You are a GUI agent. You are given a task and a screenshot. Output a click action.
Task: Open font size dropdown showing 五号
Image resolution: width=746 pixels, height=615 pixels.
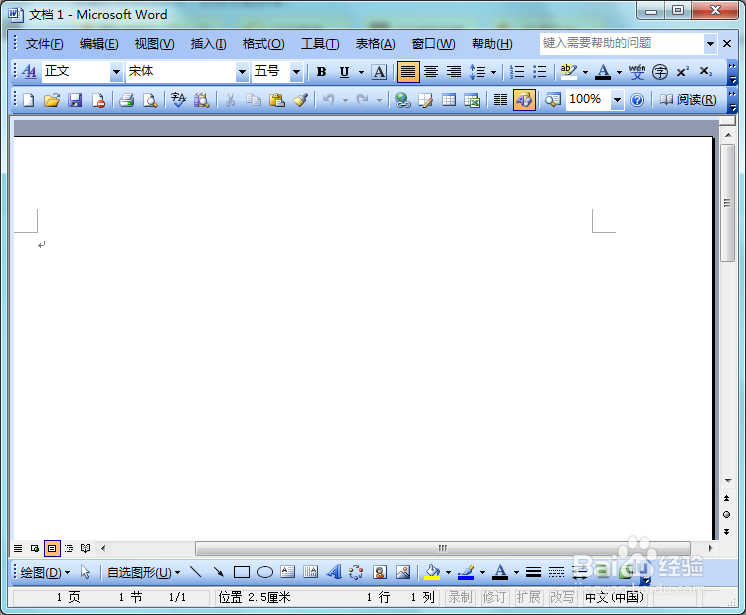click(296, 72)
